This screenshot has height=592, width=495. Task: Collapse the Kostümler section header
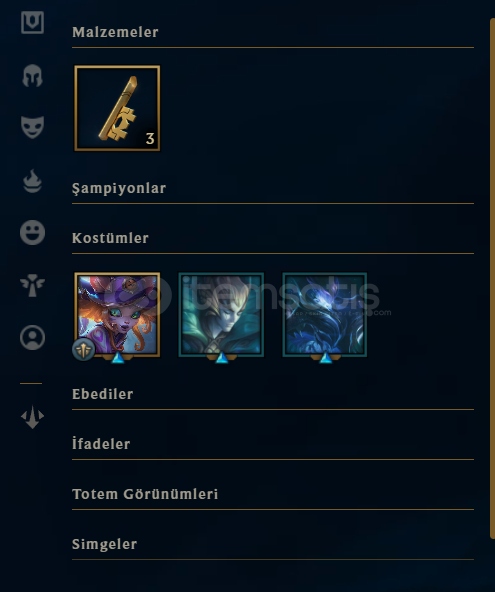pyautogui.click(x=110, y=238)
